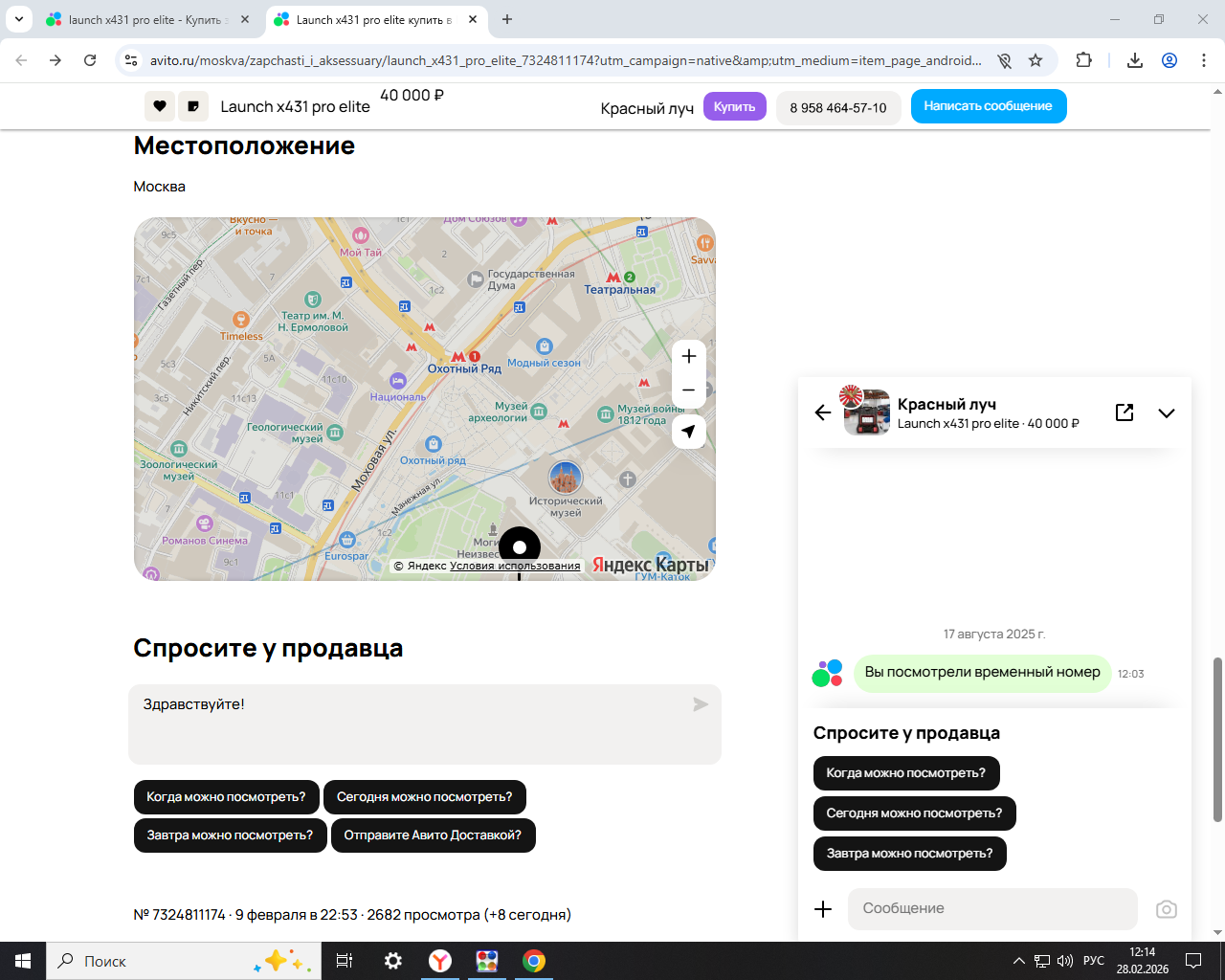Switch to the first launch x431 tab

click(148, 19)
